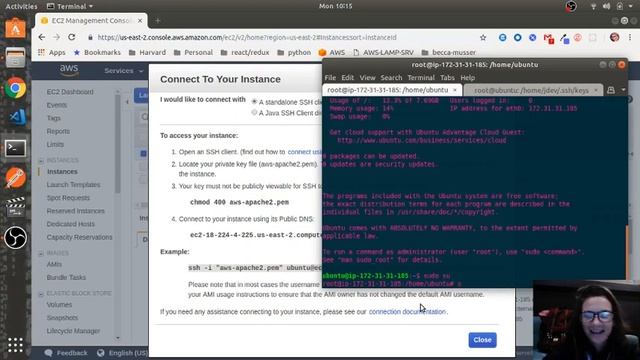The height and width of the screenshot is (360, 640).
Task: Open the Files manager dock icon
Action: pos(15,58)
